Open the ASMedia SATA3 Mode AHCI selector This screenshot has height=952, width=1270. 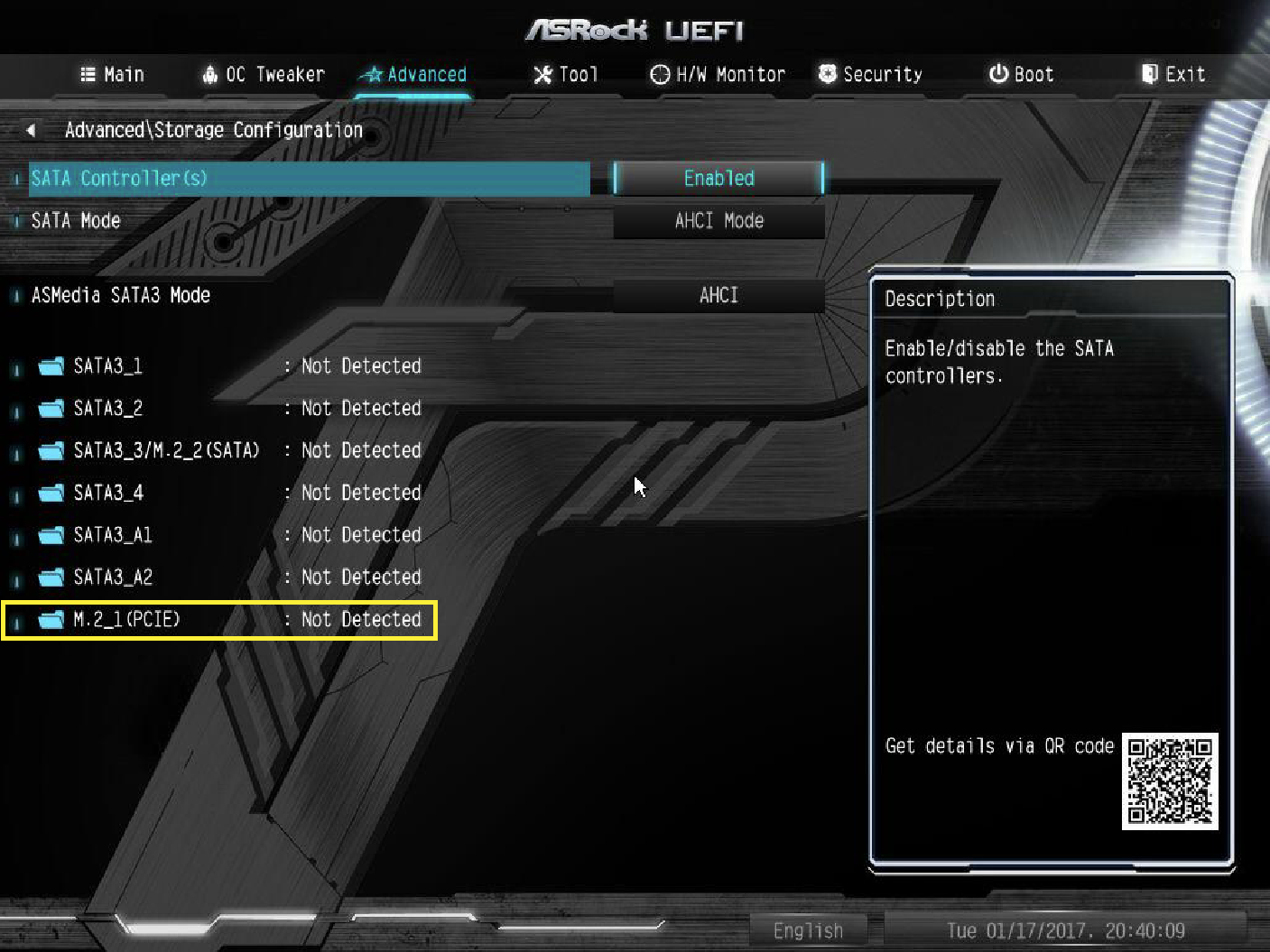718,295
